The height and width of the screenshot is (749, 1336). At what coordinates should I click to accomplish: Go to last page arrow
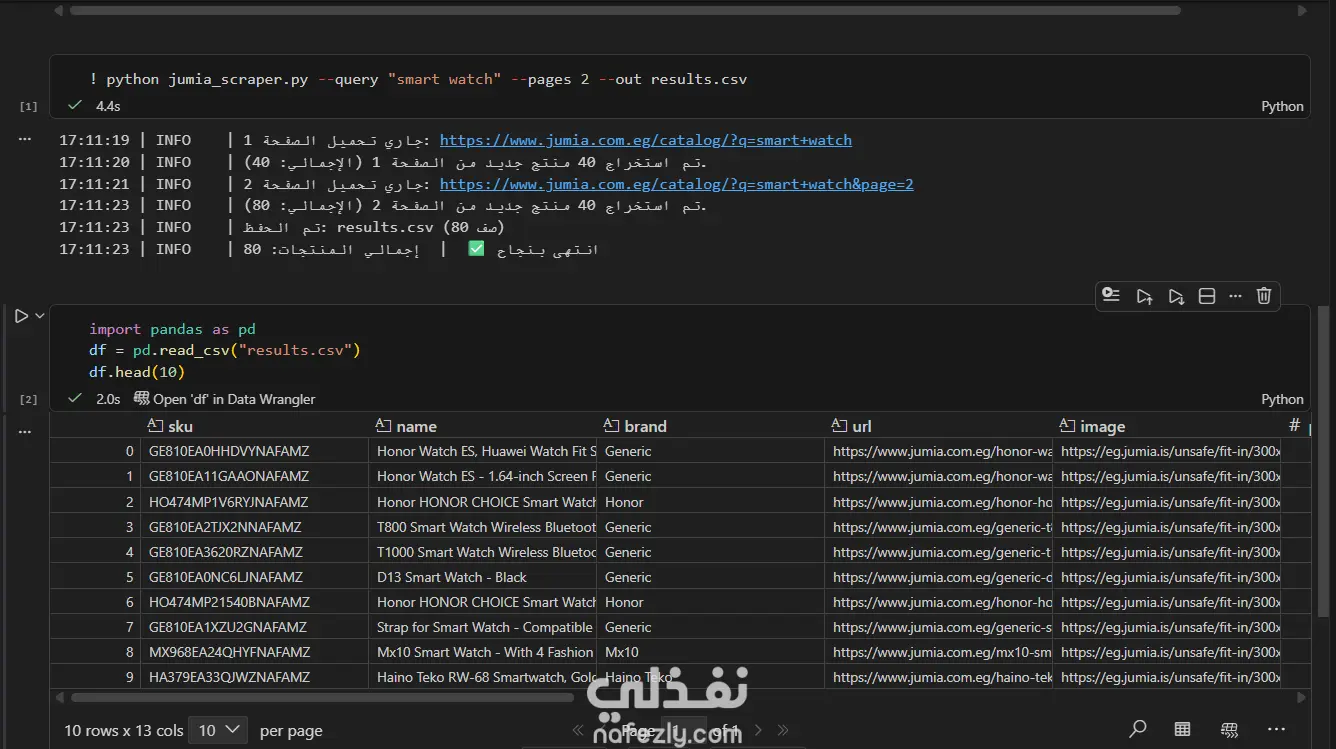tap(783, 730)
